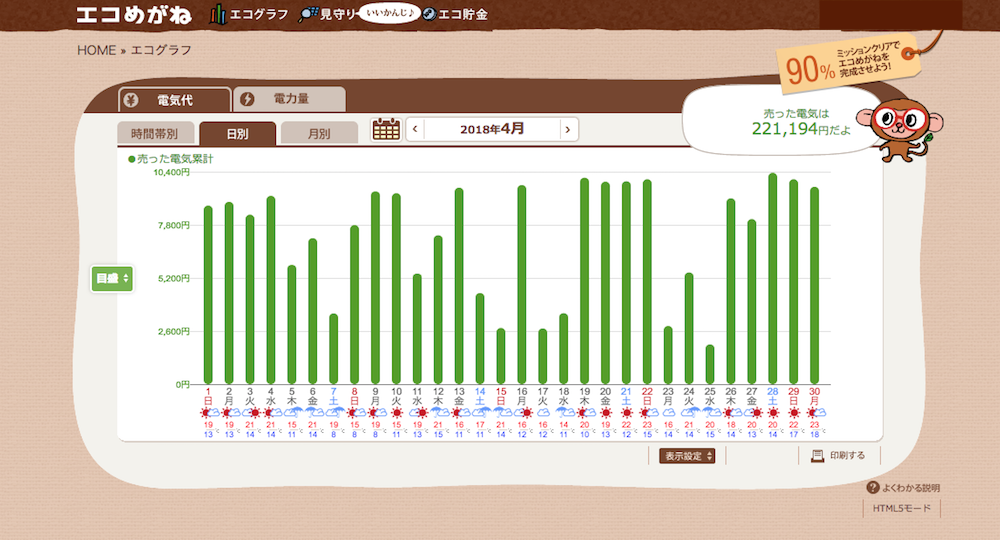Click the green bar for day 19
This screenshot has height=540, width=1000.
coord(584,281)
